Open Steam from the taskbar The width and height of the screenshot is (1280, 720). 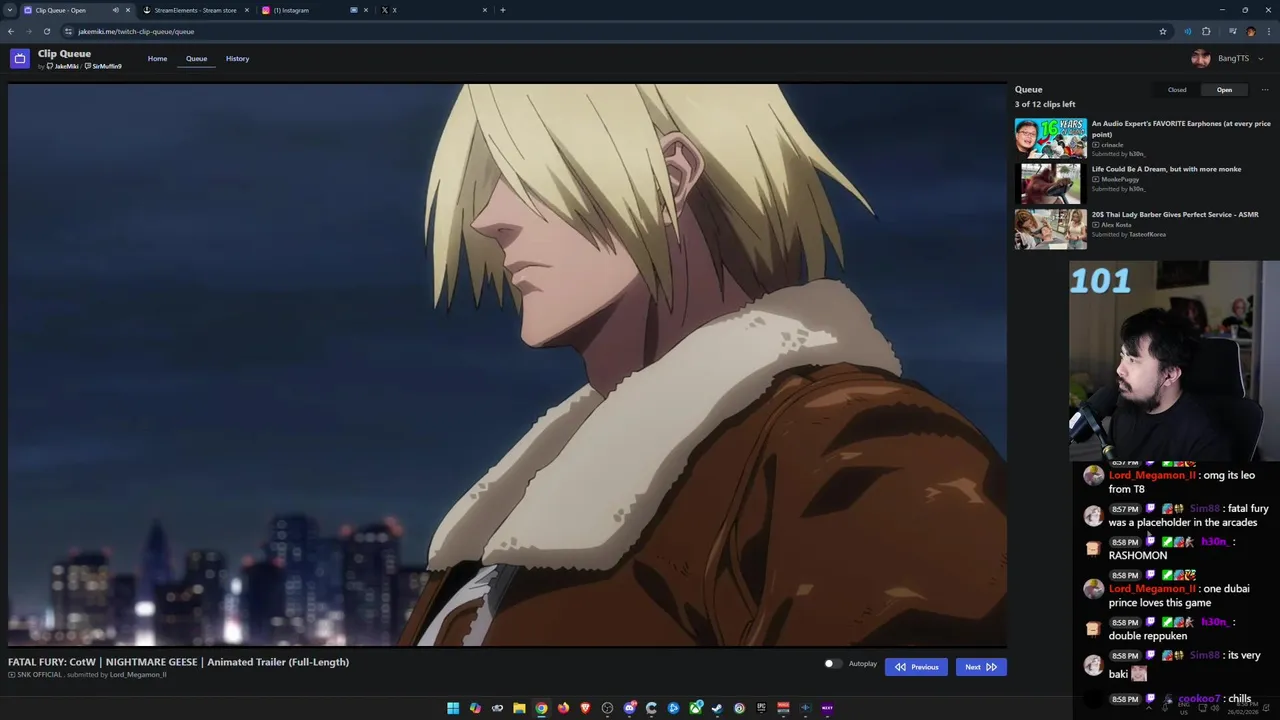coord(717,708)
